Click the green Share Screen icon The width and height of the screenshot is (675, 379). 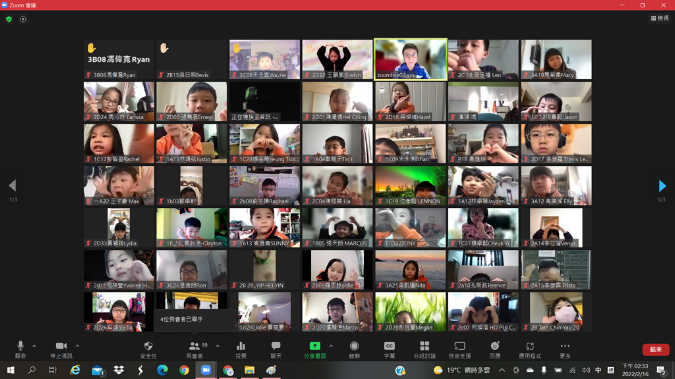pos(315,346)
